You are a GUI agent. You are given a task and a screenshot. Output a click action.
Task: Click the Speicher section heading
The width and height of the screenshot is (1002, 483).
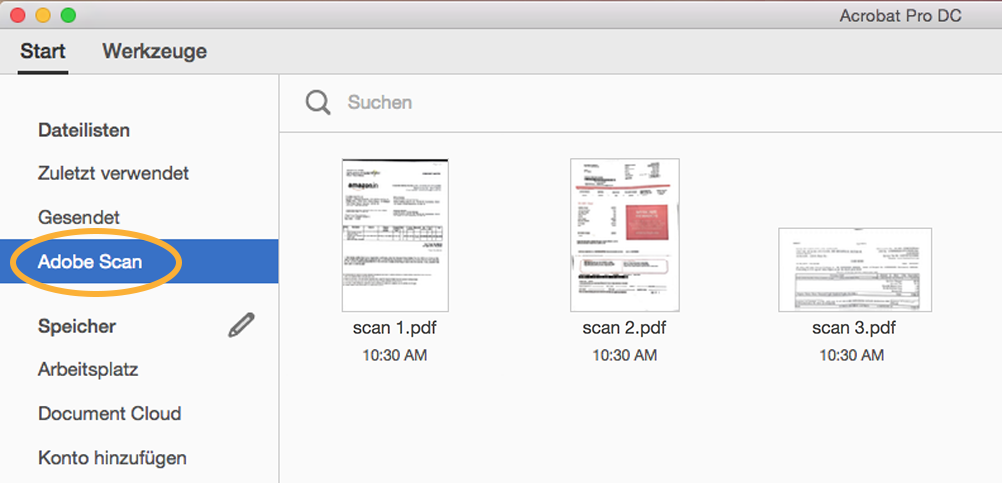(x=77, y=326)
